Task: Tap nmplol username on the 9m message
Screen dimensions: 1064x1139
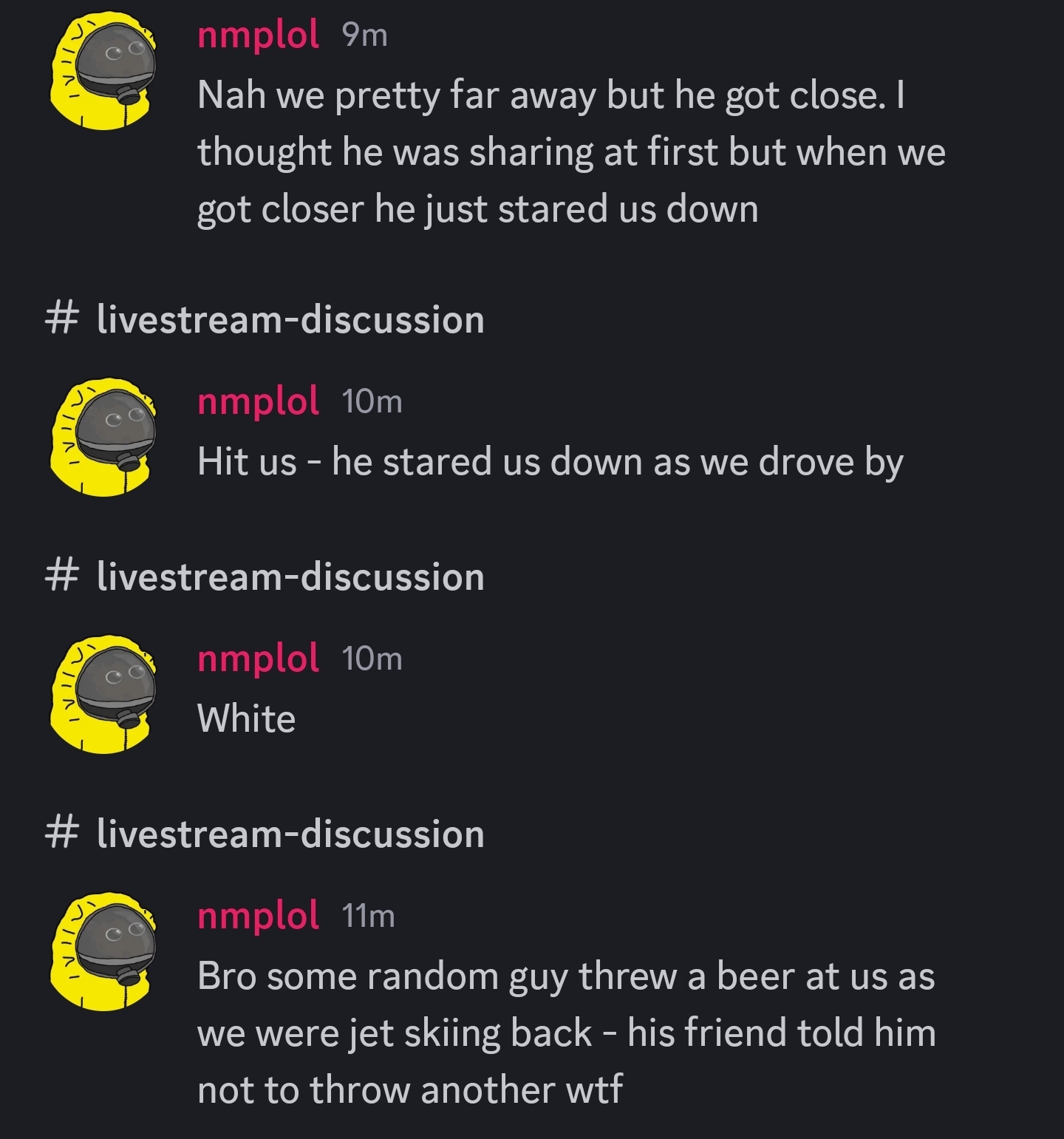Action: click(x=258, y=35)
